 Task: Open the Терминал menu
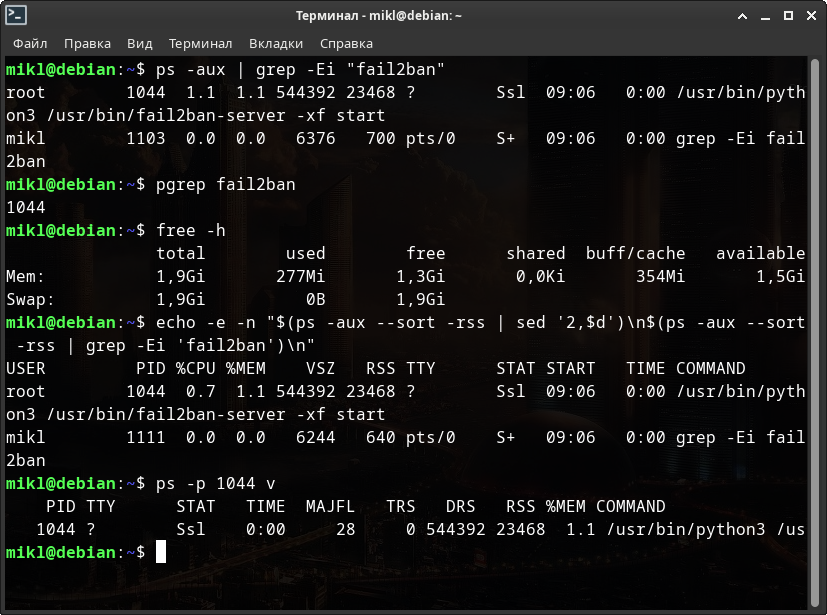click(200, 44)
